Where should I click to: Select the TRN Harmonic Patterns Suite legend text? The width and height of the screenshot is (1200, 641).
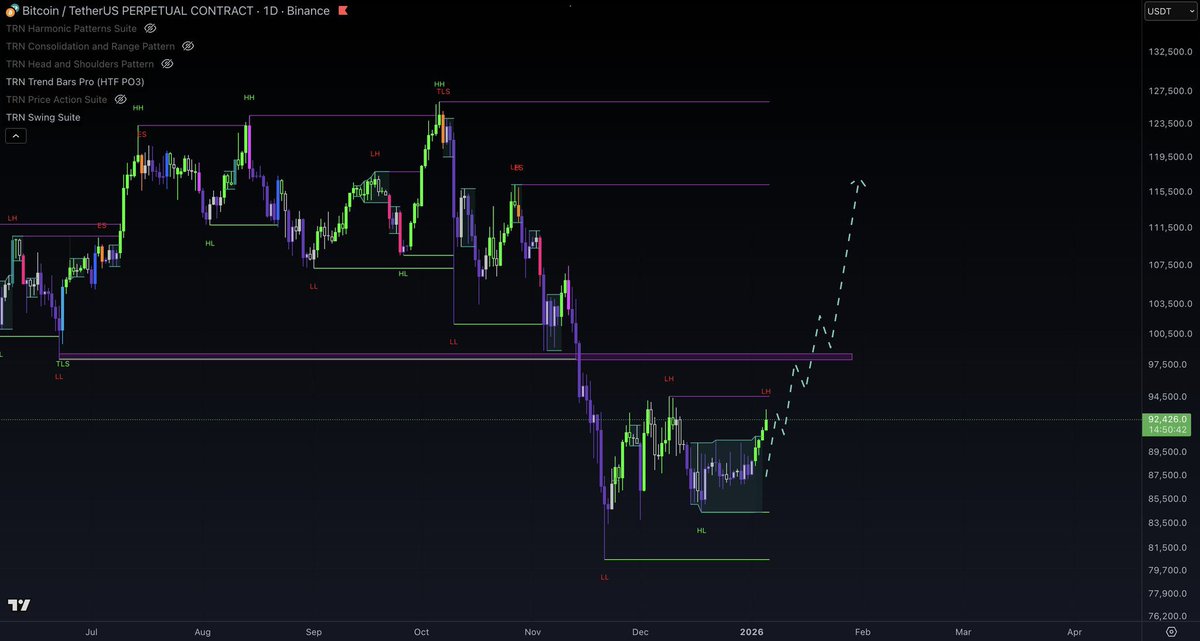pyautogui.click(x=71, y=28)
